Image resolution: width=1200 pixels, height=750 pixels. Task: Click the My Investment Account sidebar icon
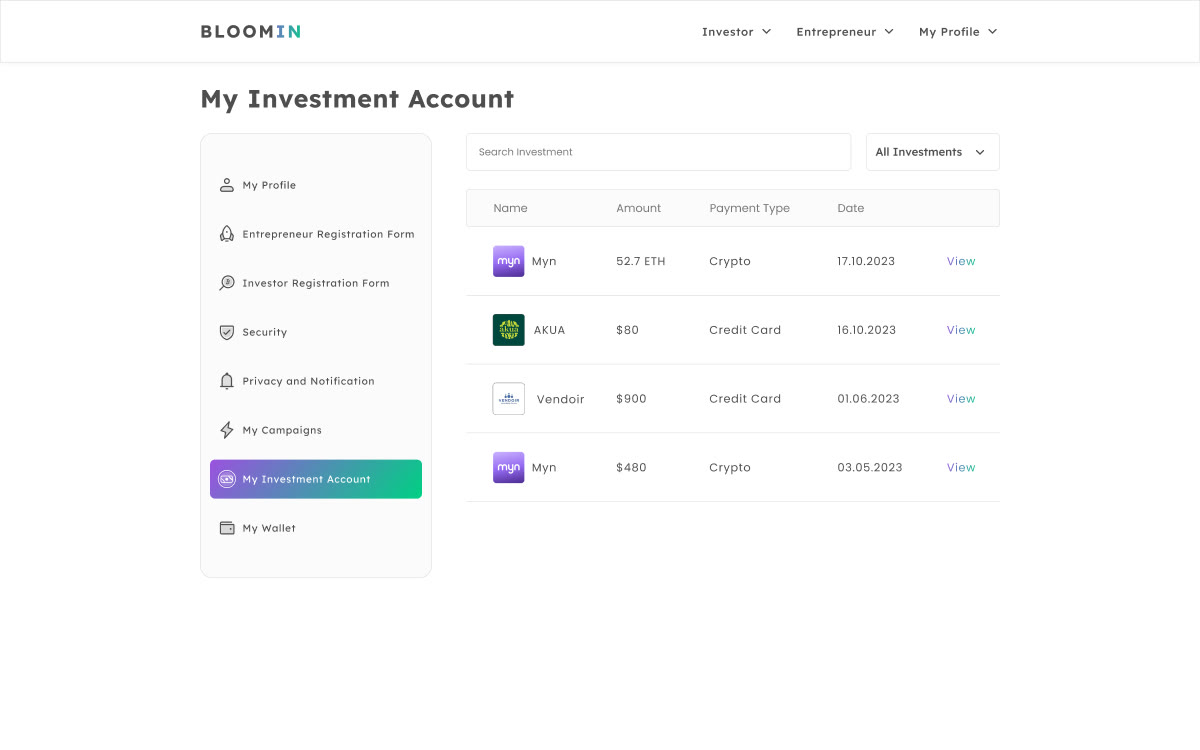click(x=227, y=479)
